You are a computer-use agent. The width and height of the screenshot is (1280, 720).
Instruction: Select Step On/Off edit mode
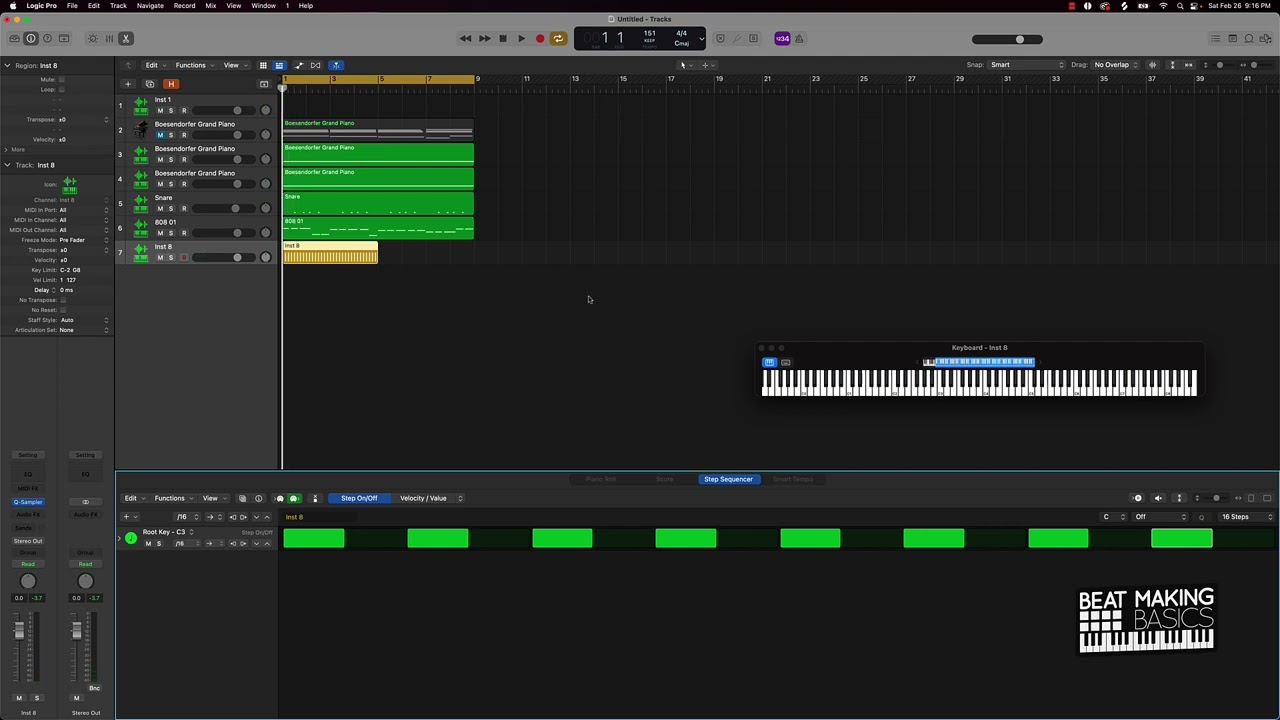359,498
